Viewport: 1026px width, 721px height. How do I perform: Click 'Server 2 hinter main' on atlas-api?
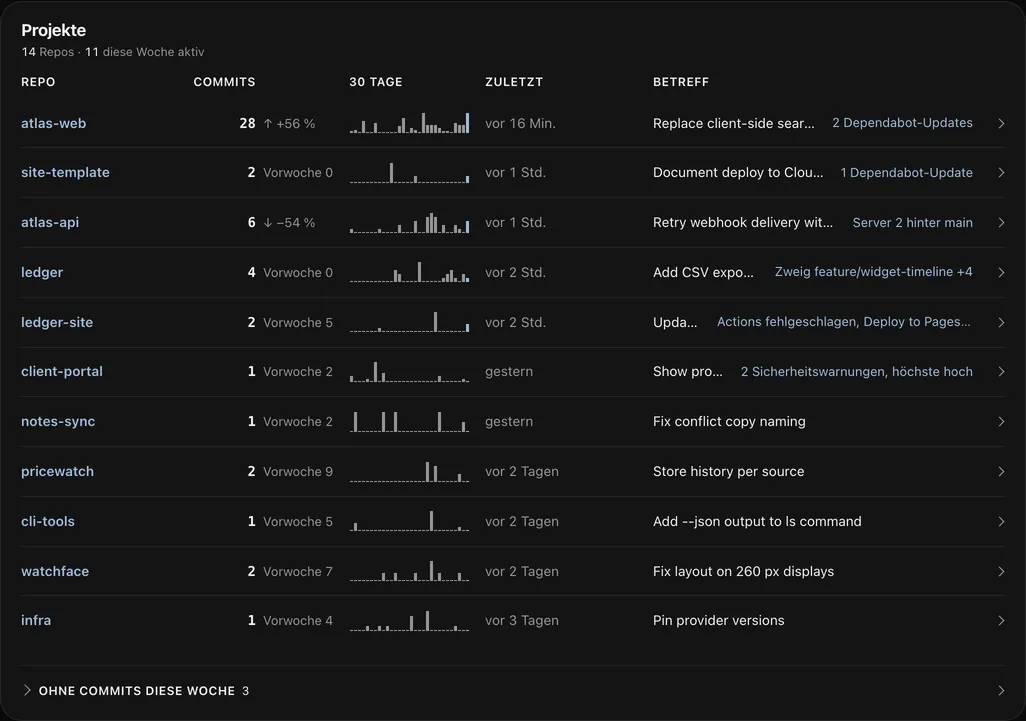coord(913,222)
